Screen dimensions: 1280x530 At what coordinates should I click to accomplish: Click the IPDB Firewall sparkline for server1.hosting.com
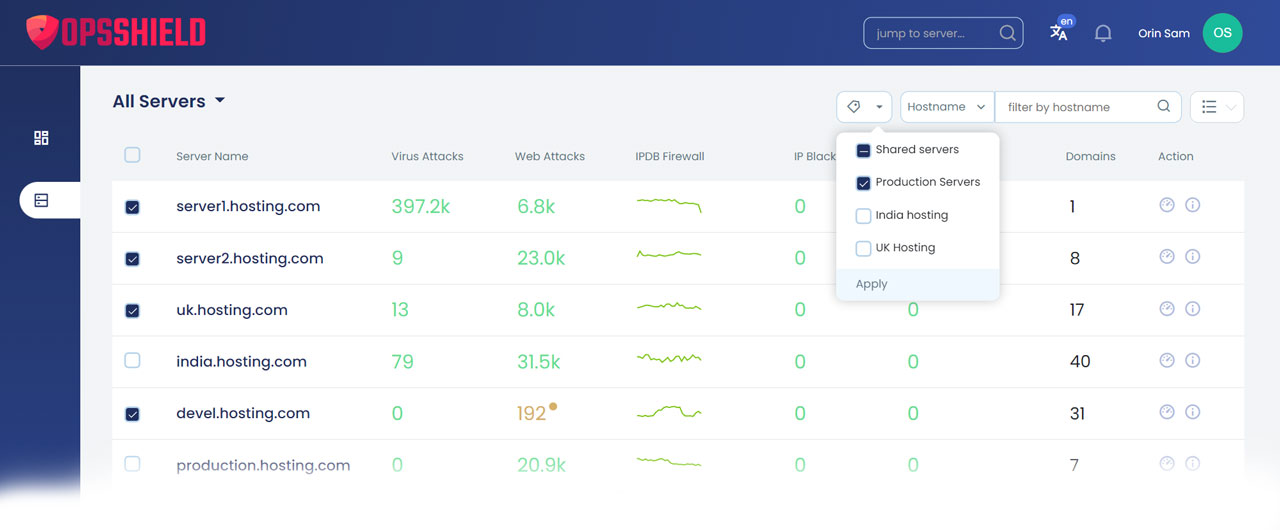(669, 205)
